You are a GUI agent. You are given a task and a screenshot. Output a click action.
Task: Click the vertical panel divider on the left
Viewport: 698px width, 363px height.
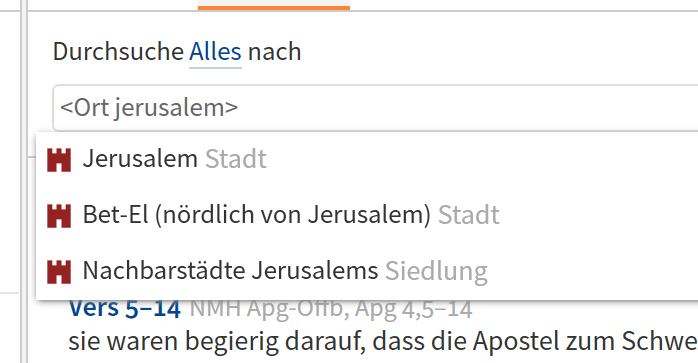pos(24,181)
